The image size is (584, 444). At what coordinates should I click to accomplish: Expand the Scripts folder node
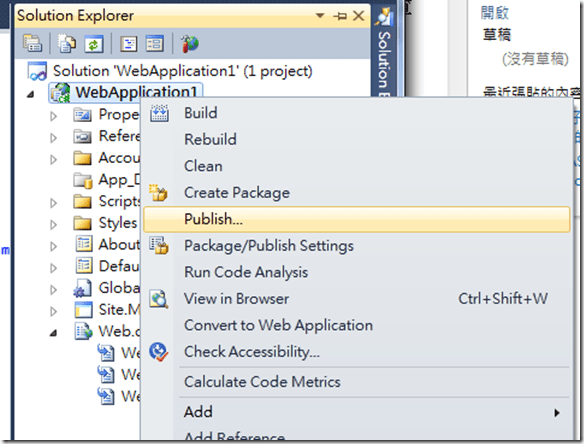(54, 203)
